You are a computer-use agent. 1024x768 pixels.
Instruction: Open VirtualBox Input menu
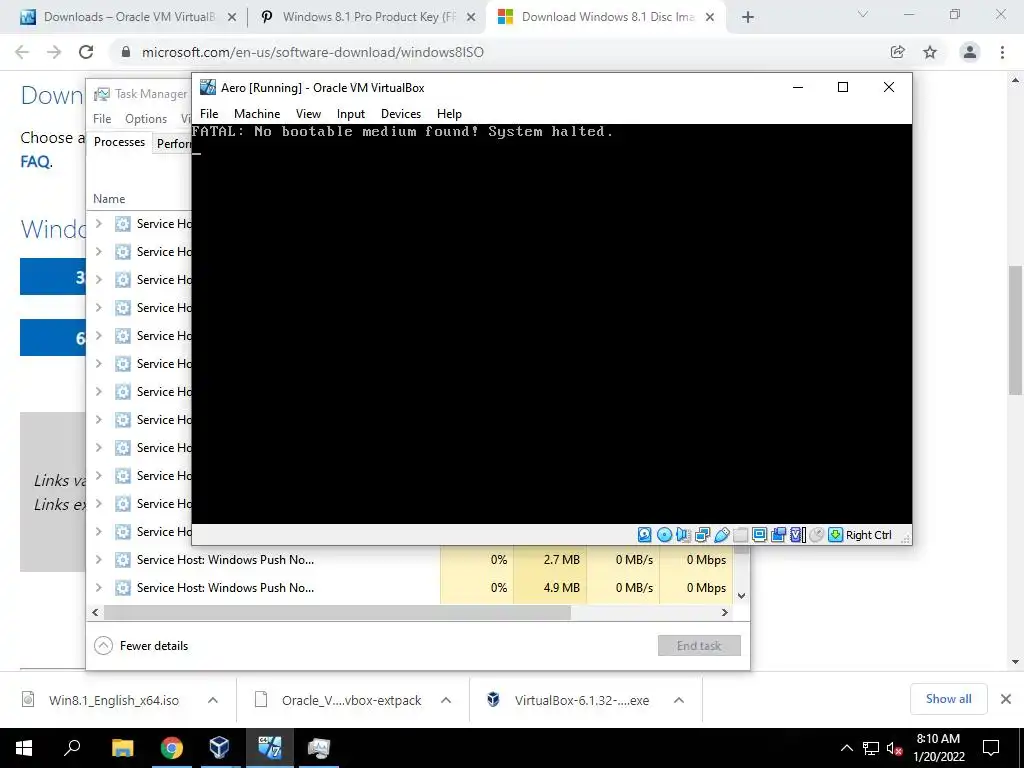[x=351, y=114]
